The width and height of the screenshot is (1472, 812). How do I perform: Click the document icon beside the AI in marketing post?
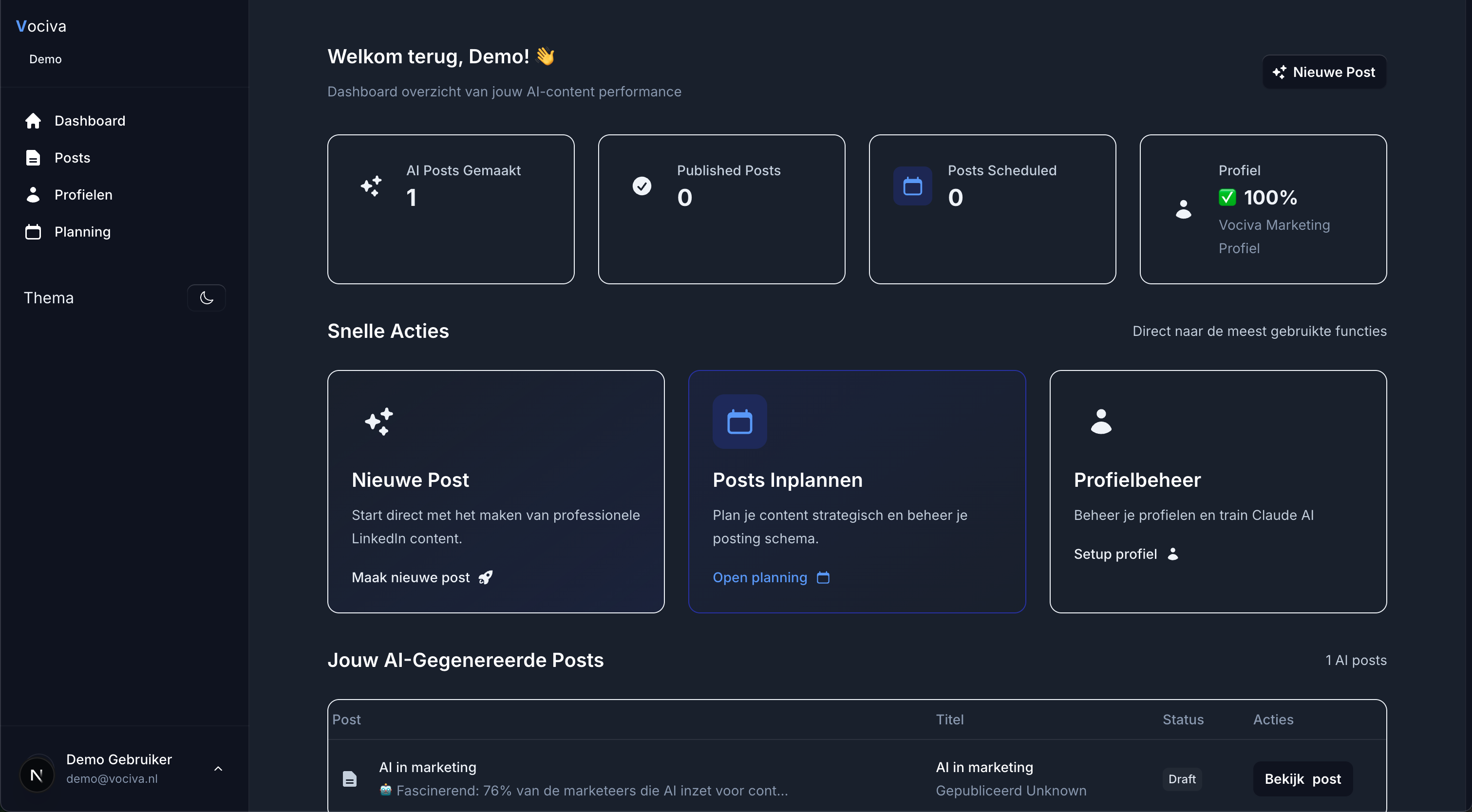pyautogui.click(x=349, y=778)
